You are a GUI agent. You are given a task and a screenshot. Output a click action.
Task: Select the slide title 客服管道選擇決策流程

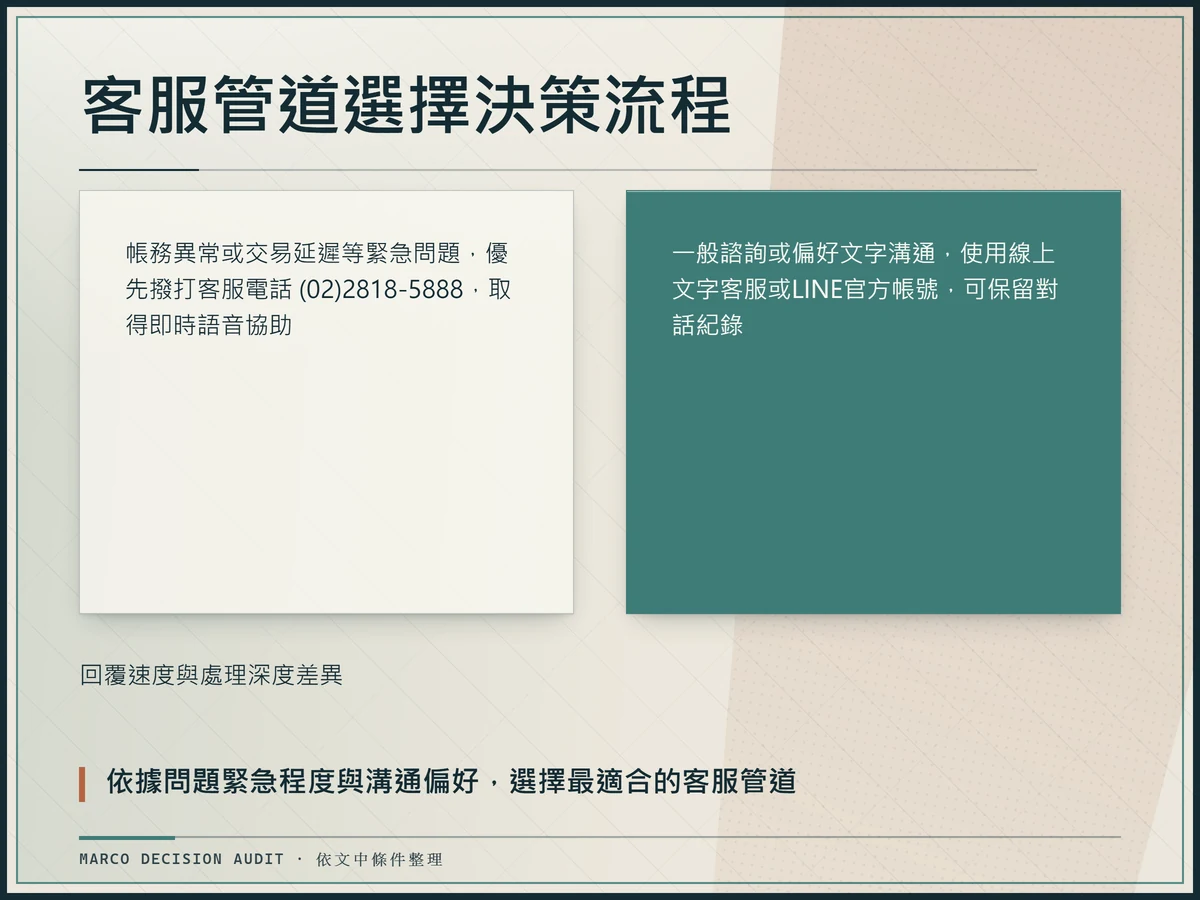click(x=406, y=106)
